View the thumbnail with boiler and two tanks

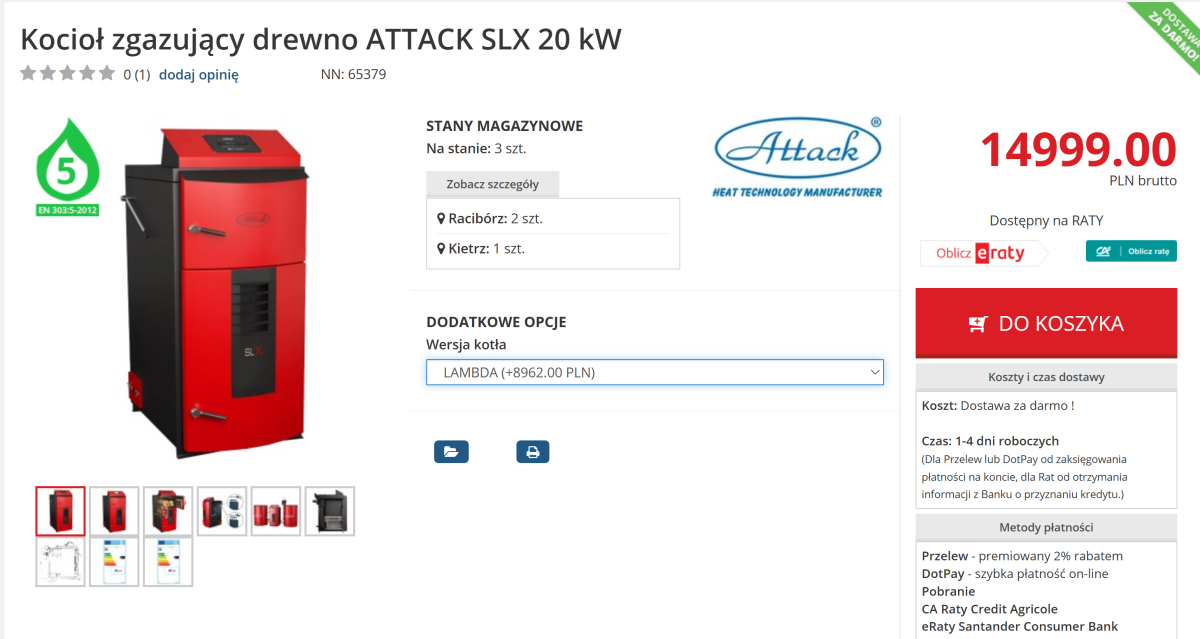[222, 511]
